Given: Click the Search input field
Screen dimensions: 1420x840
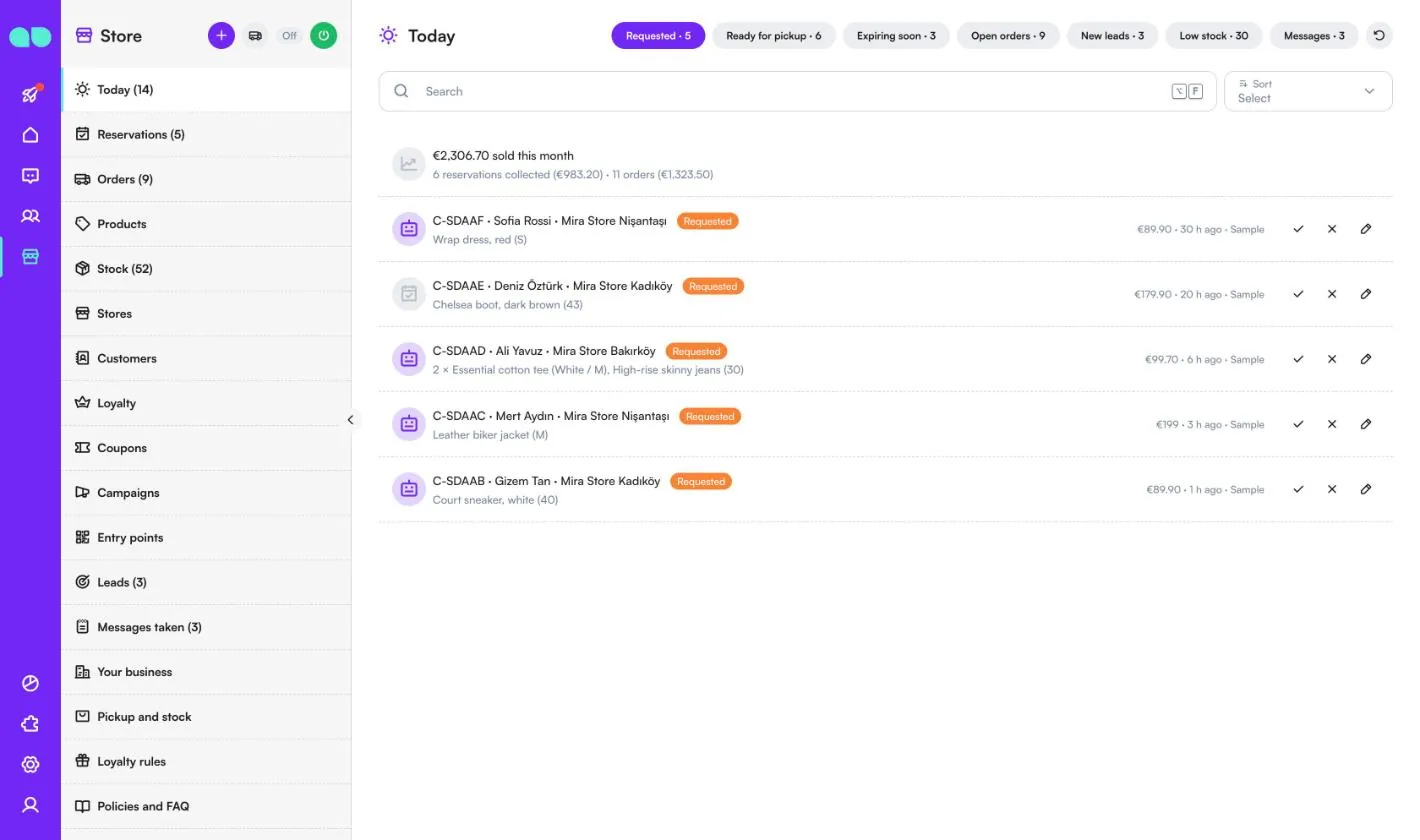Looking at the screenshot, I should (x=797, y=91).
